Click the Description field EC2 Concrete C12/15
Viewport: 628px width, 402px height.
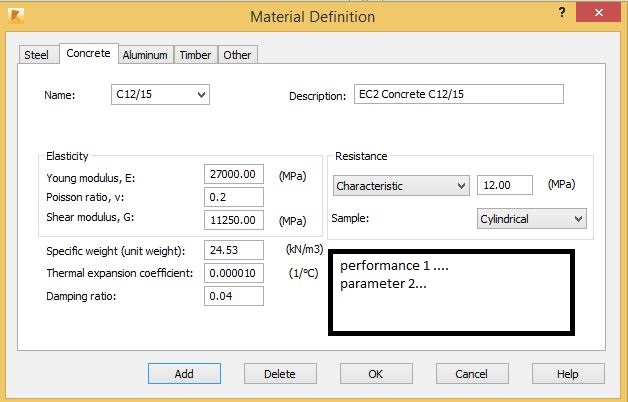click(x=459, y=94)
